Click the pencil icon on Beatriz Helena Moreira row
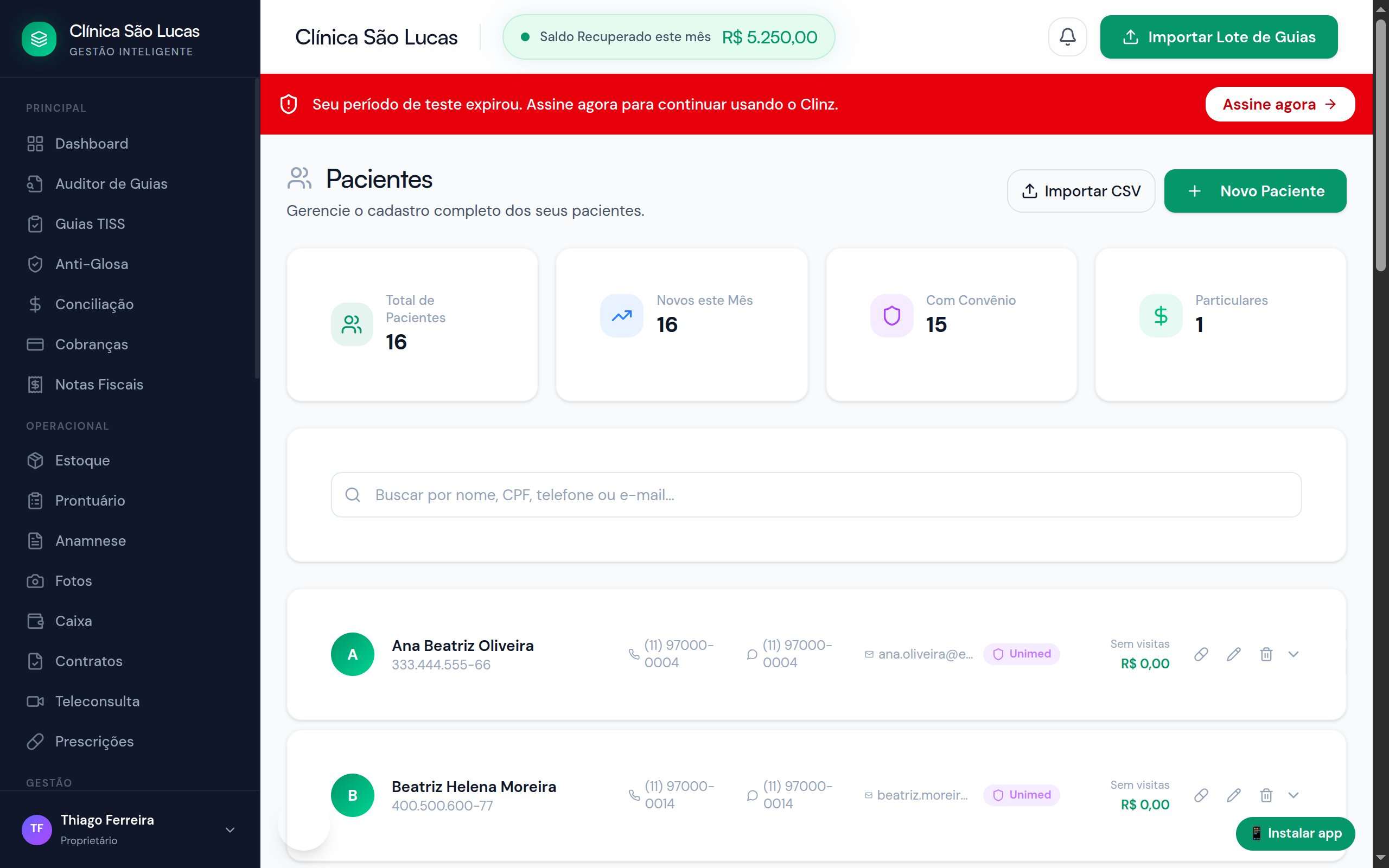 point(1233,795)
